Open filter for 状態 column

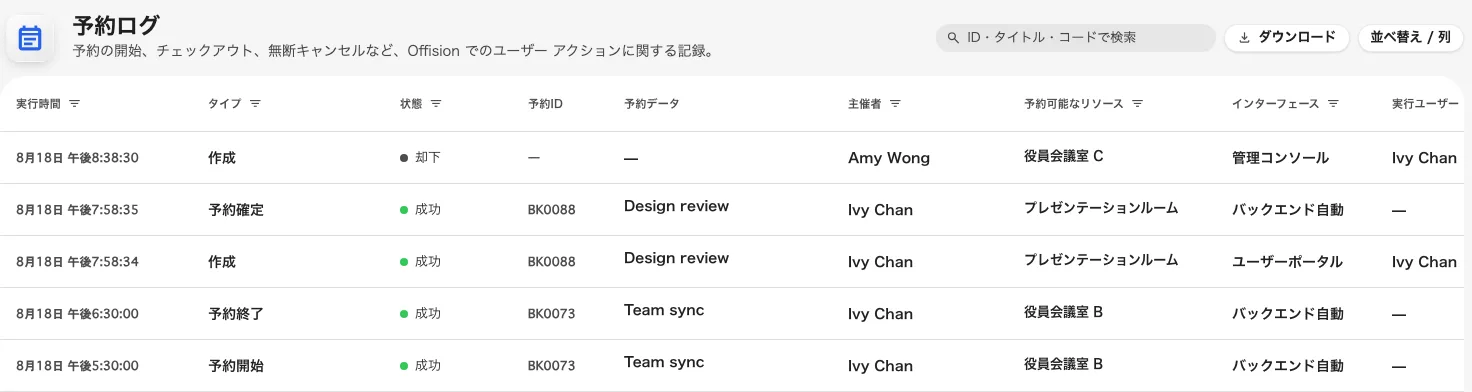(436, 104)
